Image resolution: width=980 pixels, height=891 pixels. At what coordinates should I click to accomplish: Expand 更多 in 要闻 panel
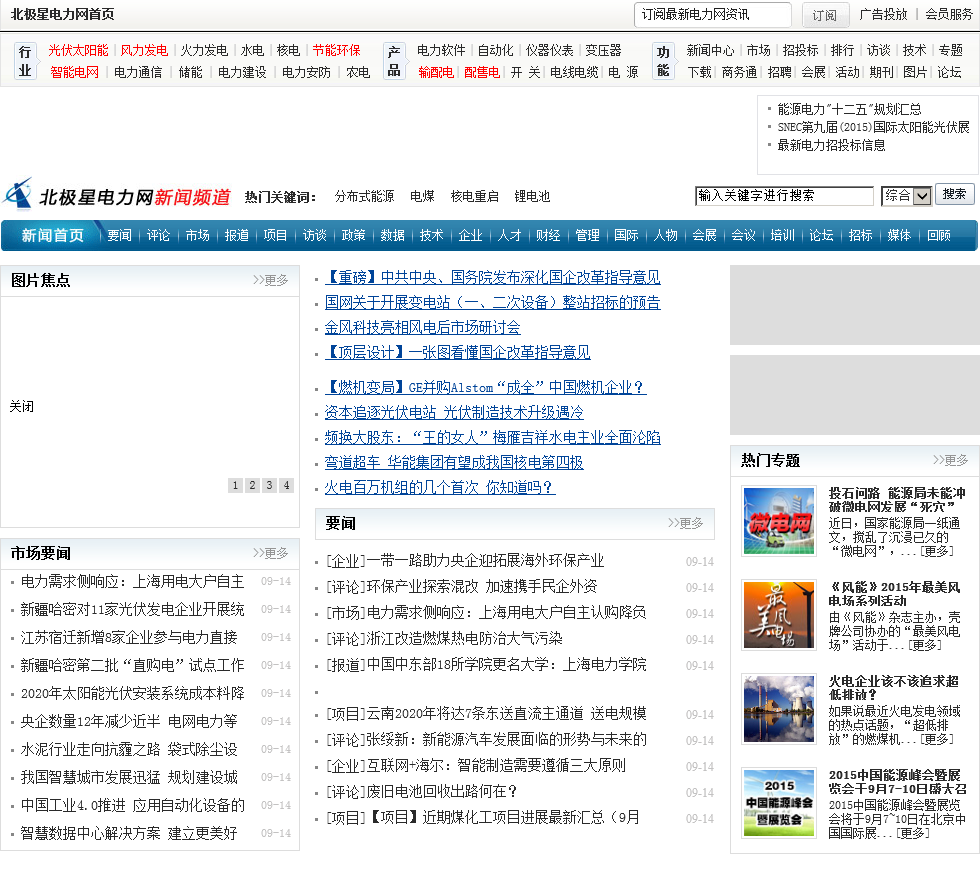point(686,523)
